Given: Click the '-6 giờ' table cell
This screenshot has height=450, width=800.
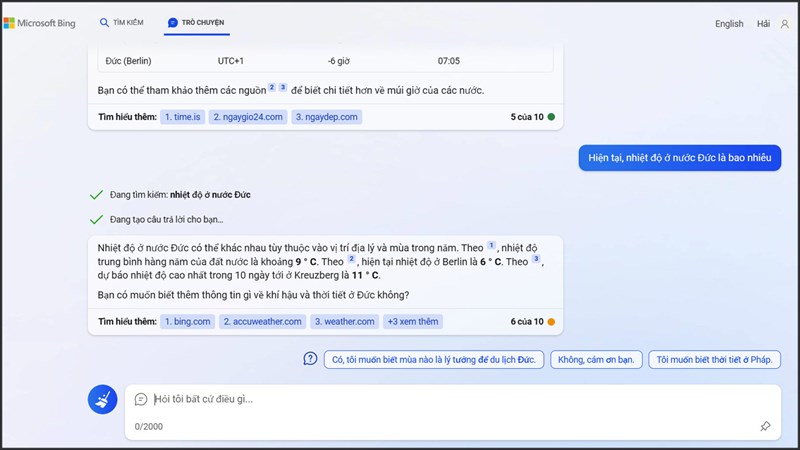Looking at the screenshot, I should tap(339, 61).
